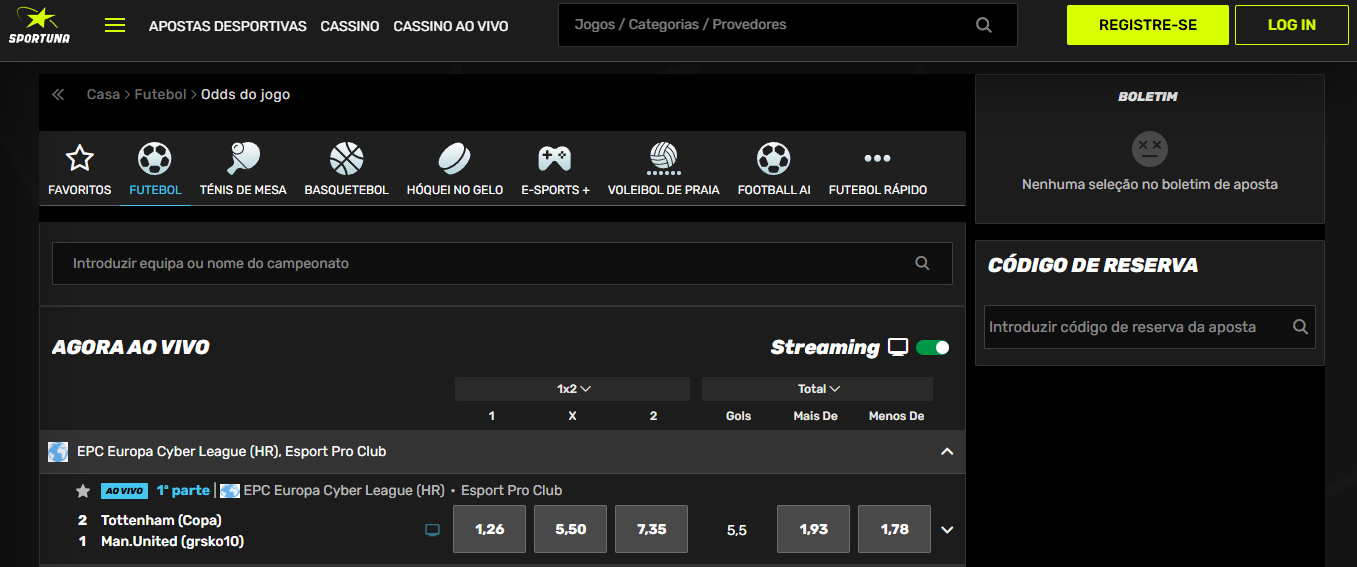Collapse the EPC Europa Cyber League section

click(947, 452)
